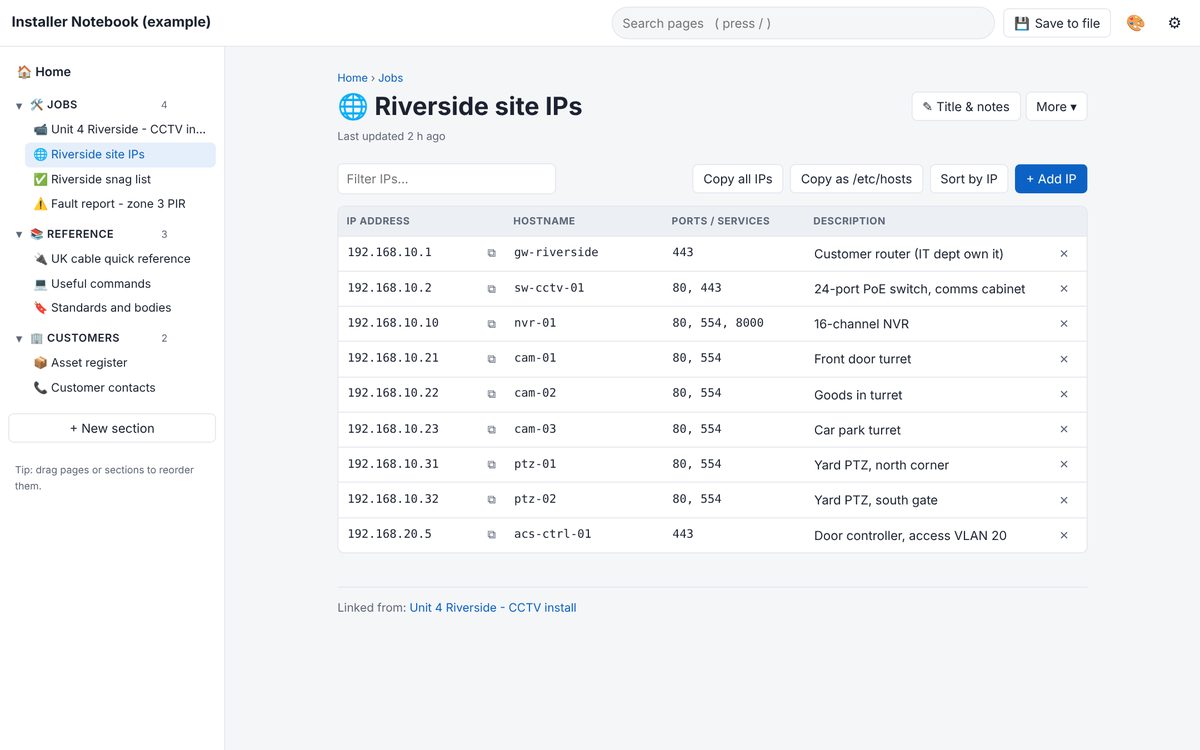Copy IP 192.168.10.10 with copy icon
1200x750 pixels.
tap(491, 324)
